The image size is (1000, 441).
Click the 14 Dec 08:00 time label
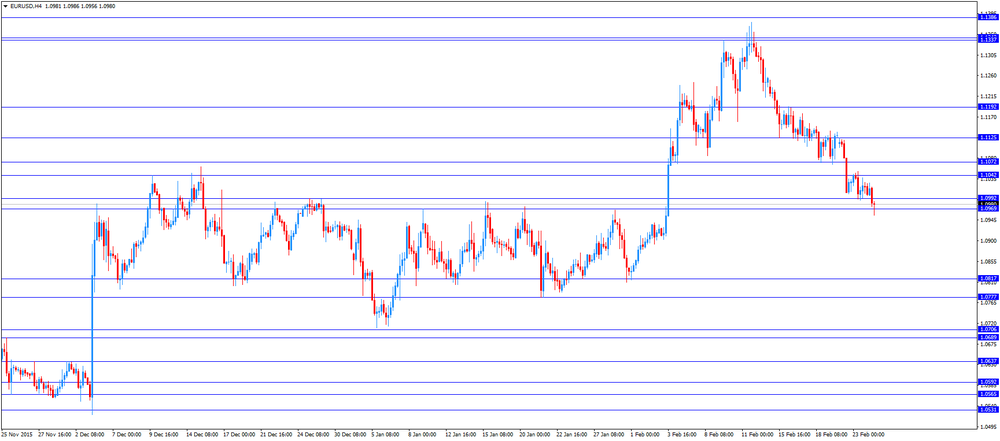(x=203, y=435)
